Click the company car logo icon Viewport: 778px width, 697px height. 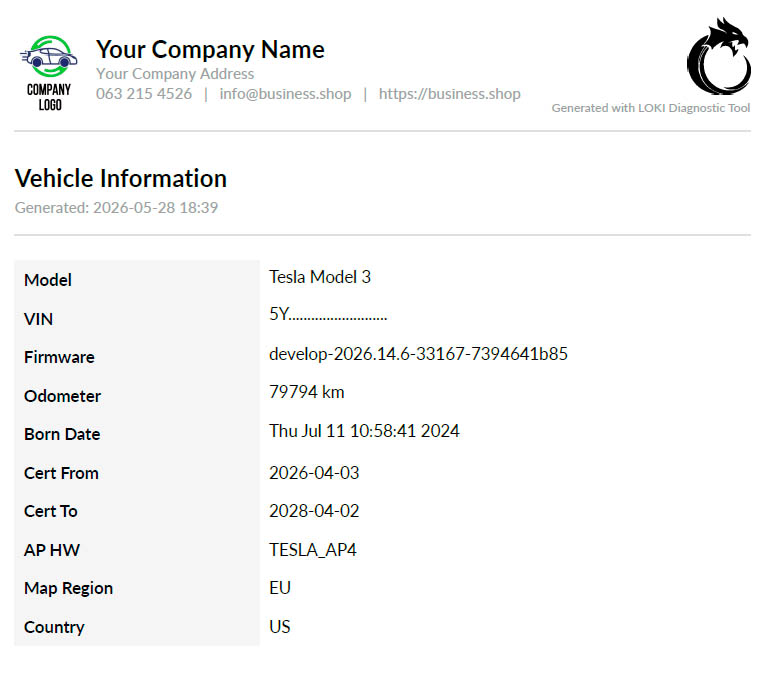[49, 73]
